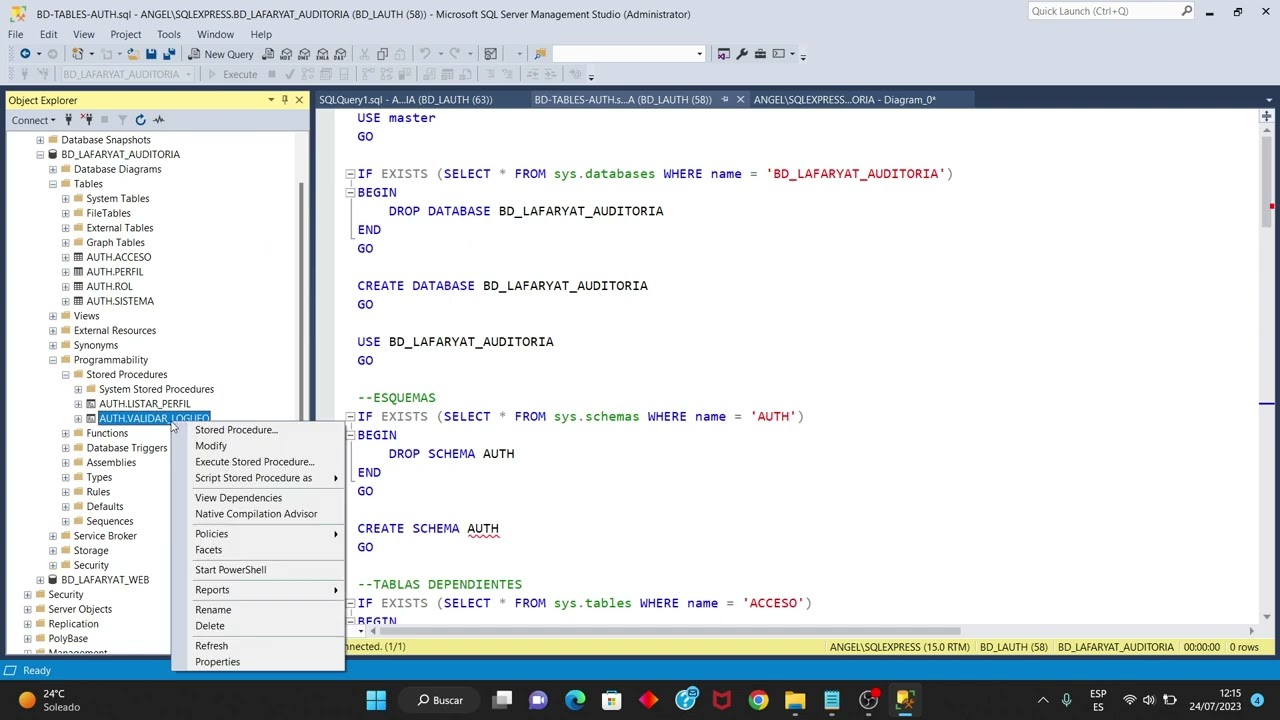Collapse the Tables folder node
1280x720 pixels.
[53, 184]
